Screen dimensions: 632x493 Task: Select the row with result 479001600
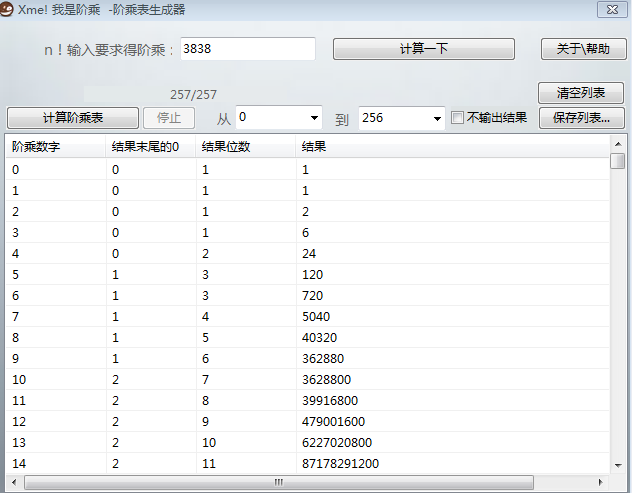pyautogui.click(x=307, y=421)
